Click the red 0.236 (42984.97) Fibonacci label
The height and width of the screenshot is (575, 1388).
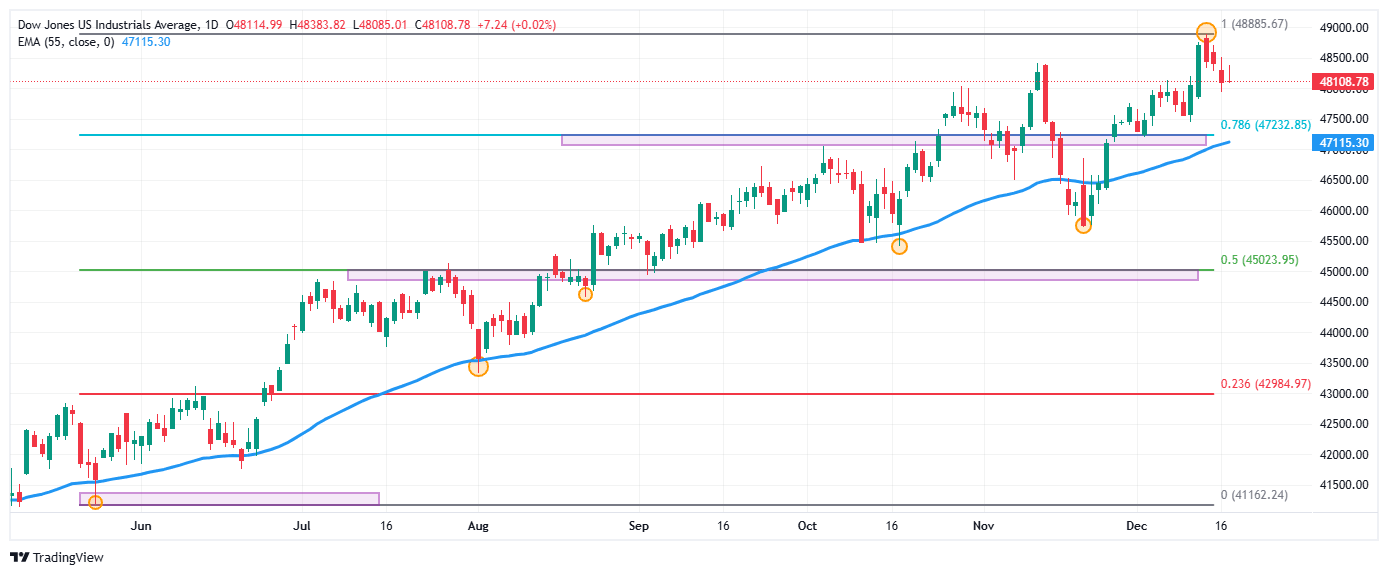[x=1265, y=384]
